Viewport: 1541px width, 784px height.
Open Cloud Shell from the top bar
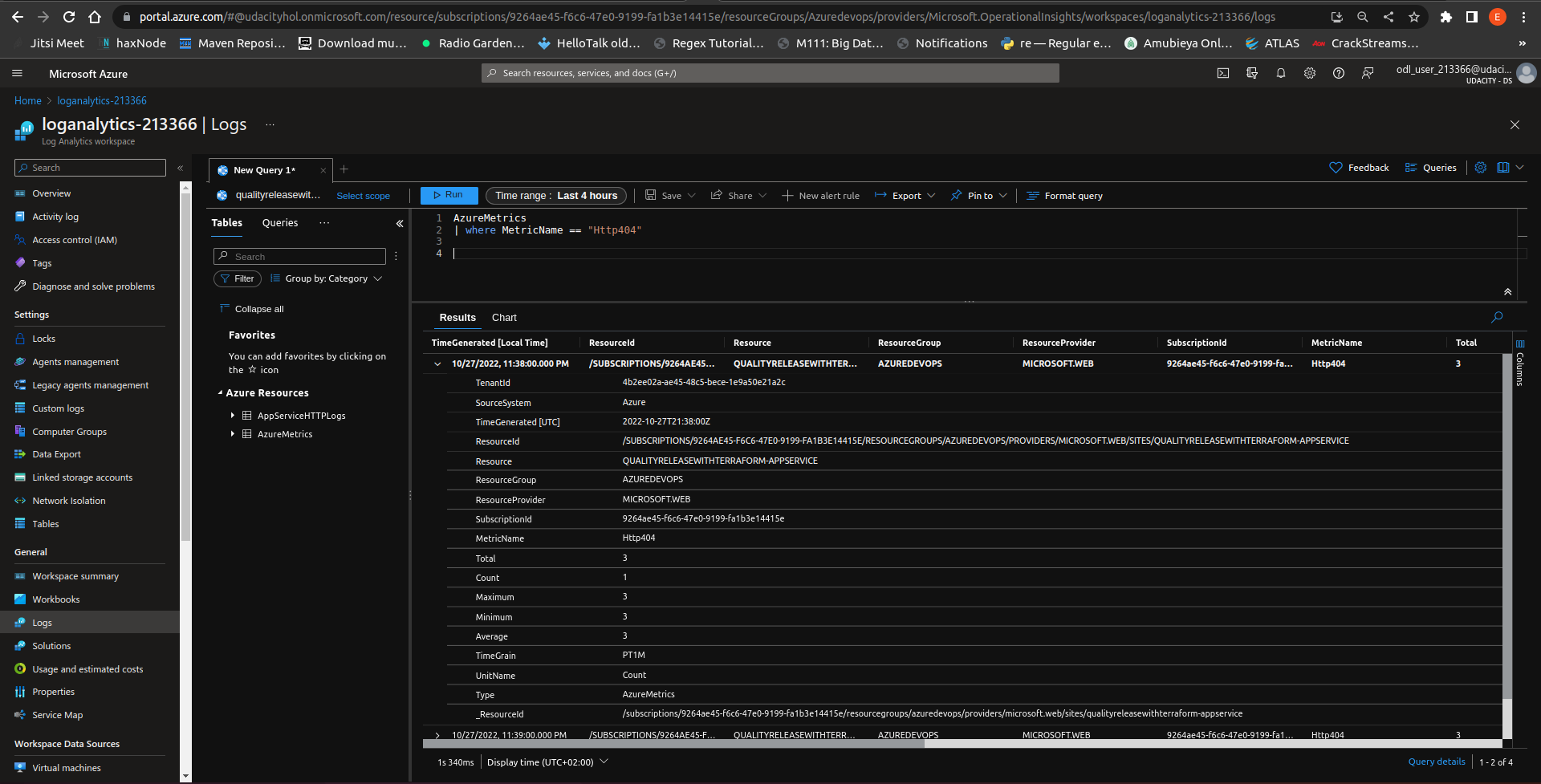1223,73
